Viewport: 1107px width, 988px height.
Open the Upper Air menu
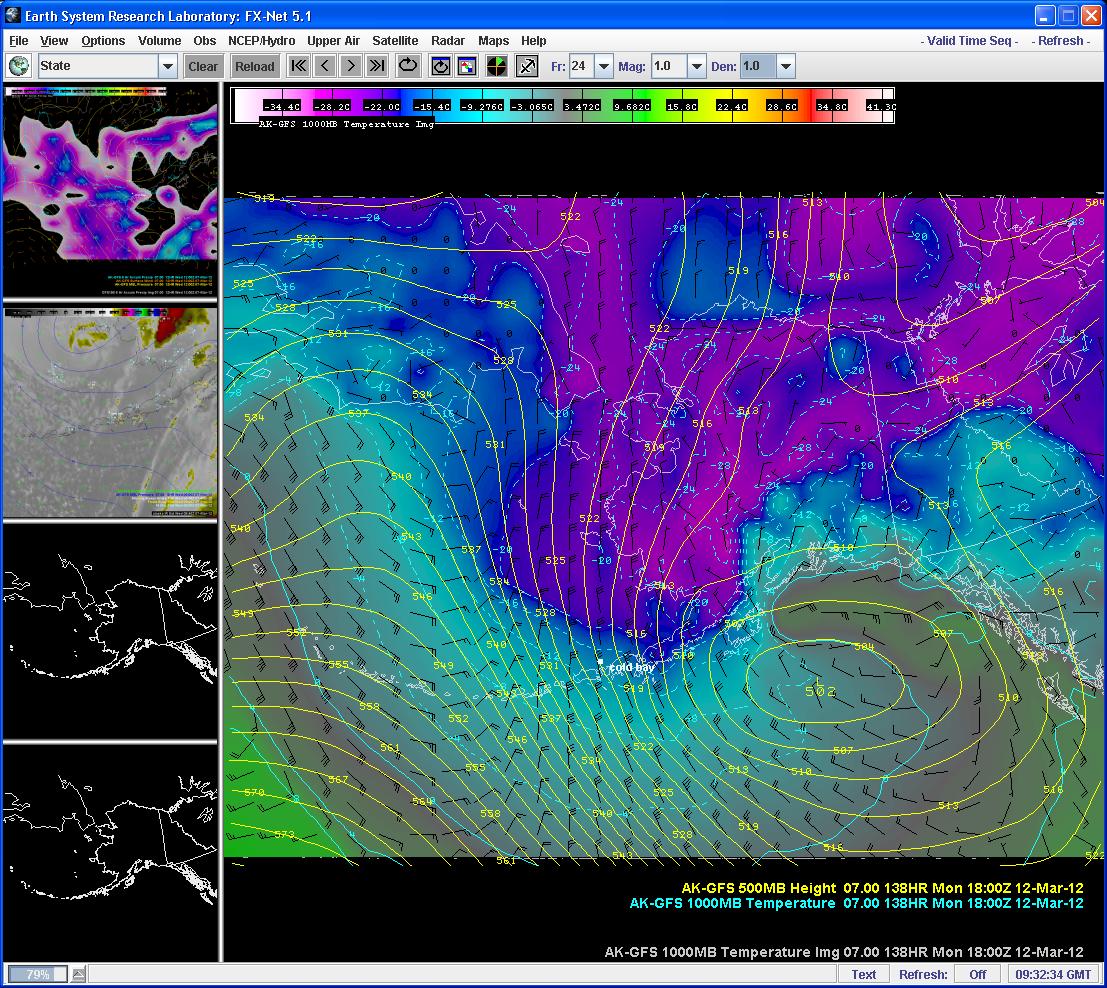click(x=333, y=41)
